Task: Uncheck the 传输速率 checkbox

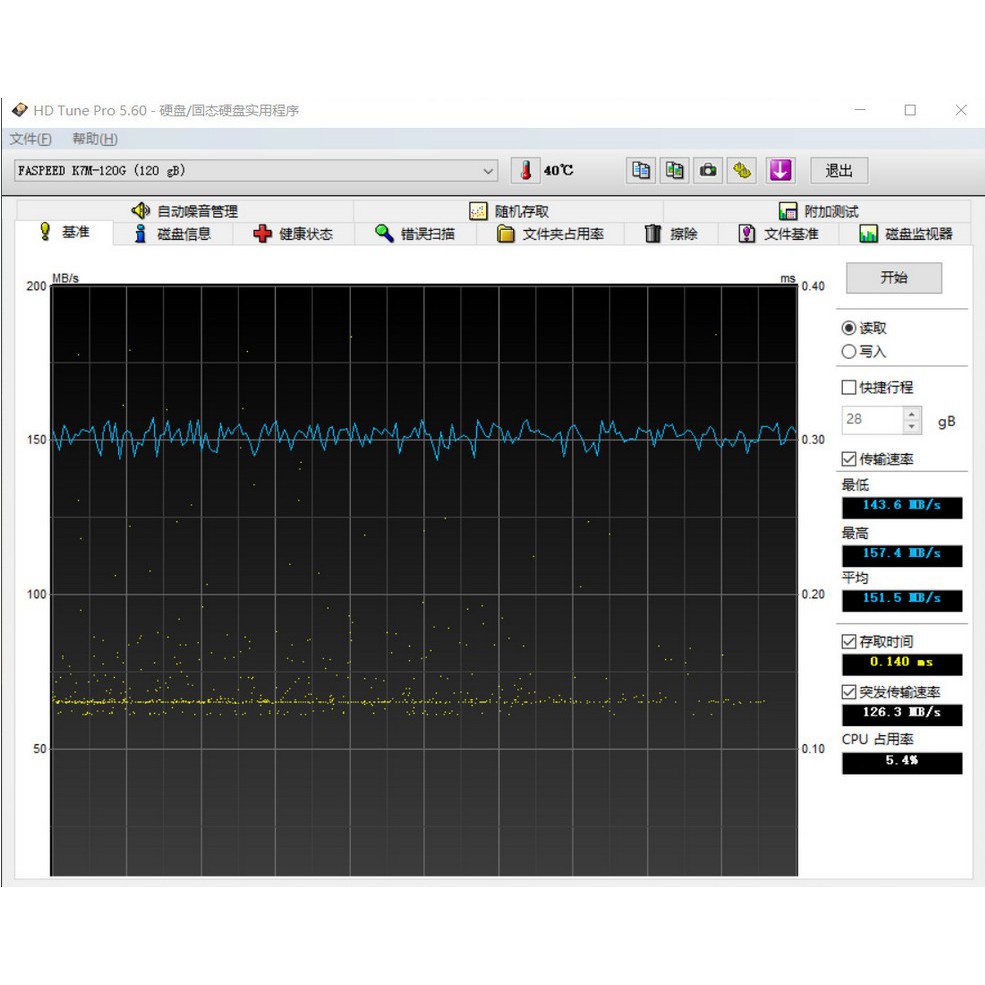Action: [x=849, y=460]
